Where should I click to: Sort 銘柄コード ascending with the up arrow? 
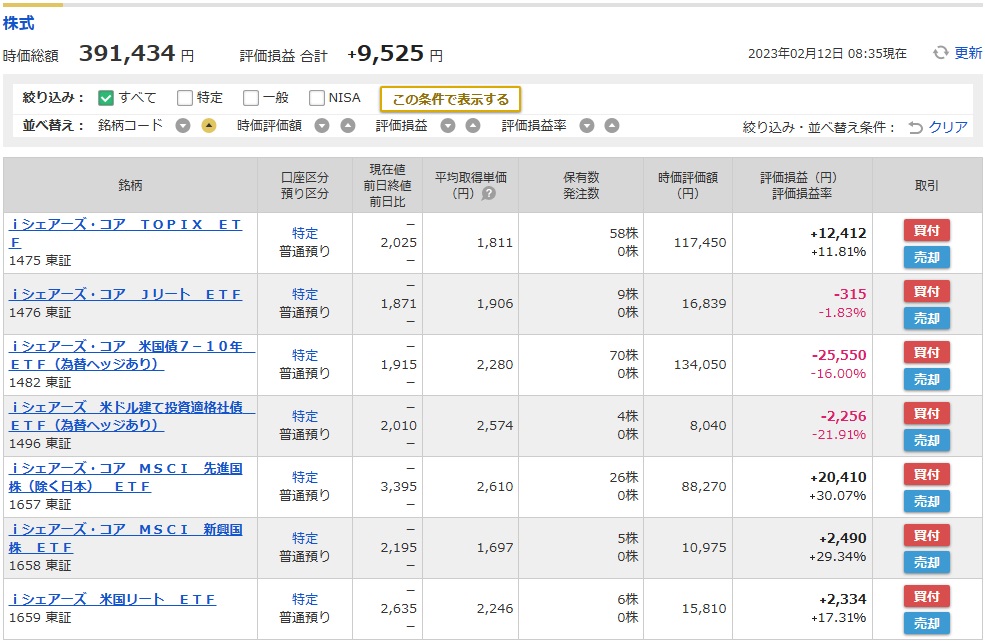point(209,126)
